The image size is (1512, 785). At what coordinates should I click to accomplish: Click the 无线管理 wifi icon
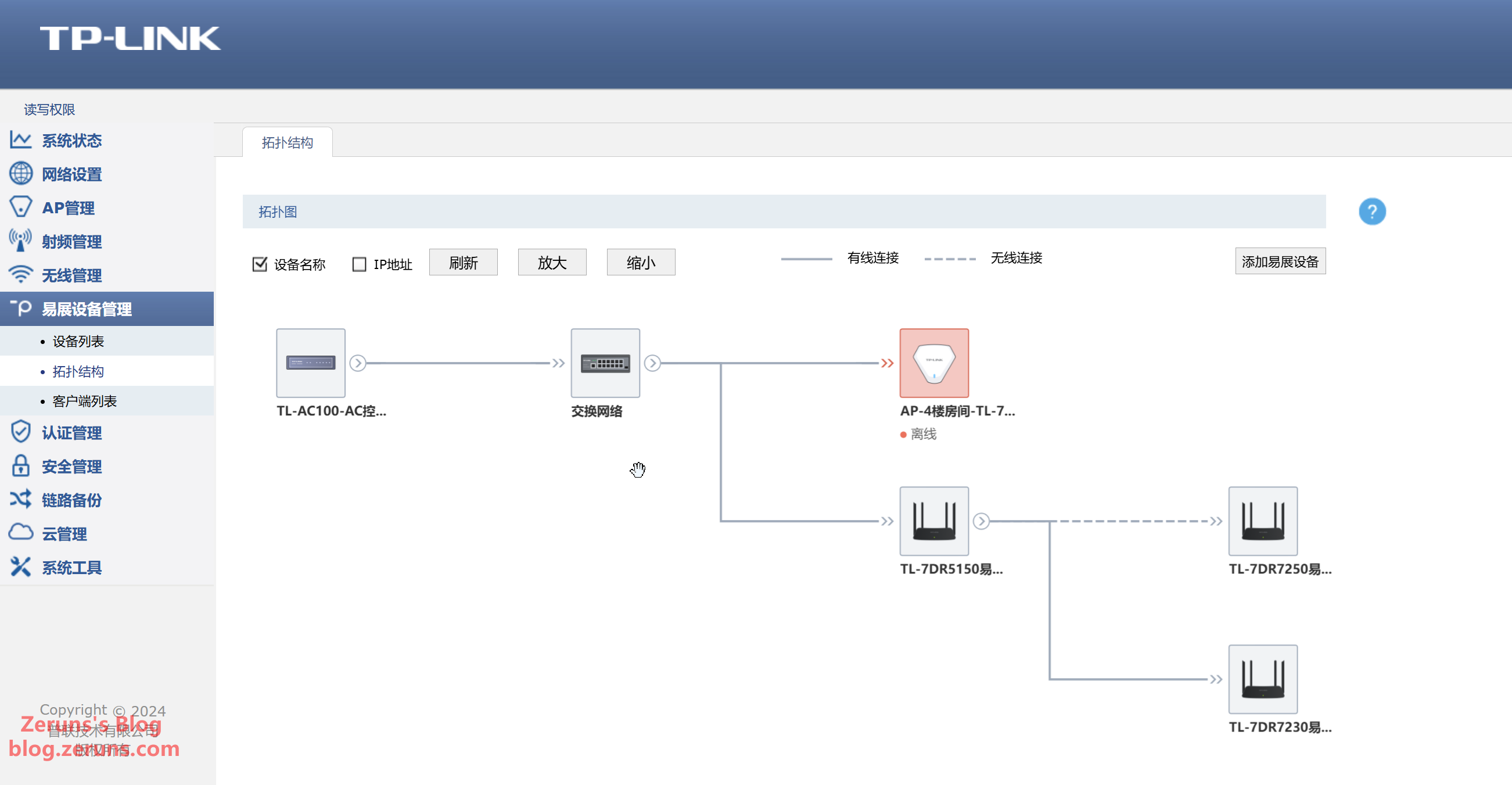click(20, 275)
